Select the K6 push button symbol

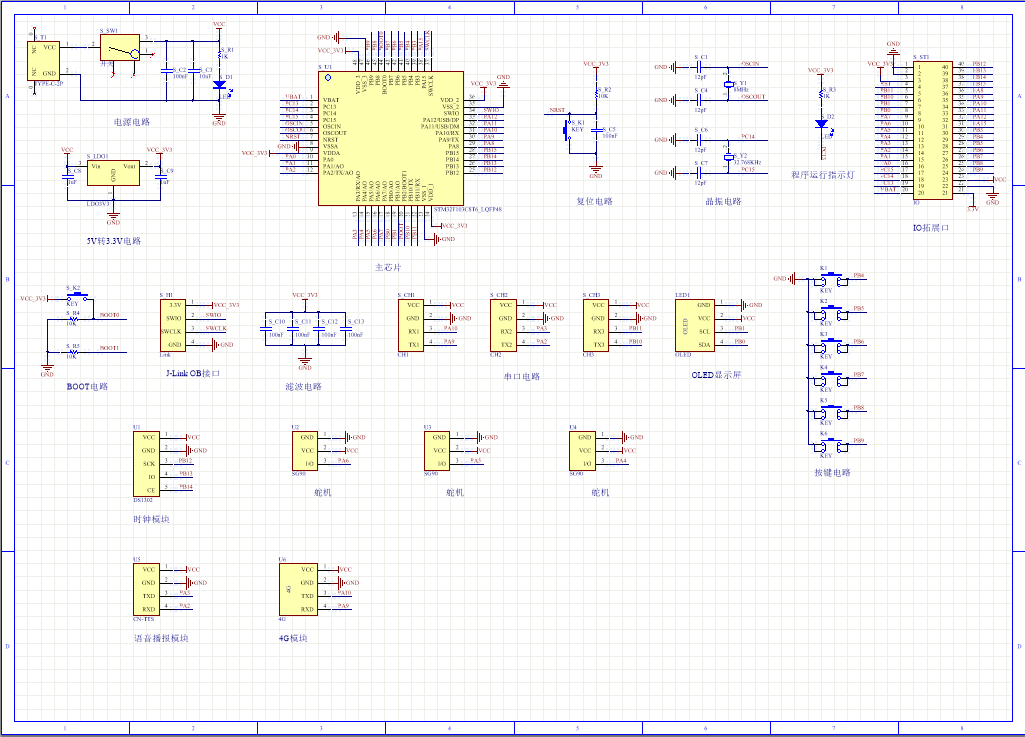click(830, 445)
